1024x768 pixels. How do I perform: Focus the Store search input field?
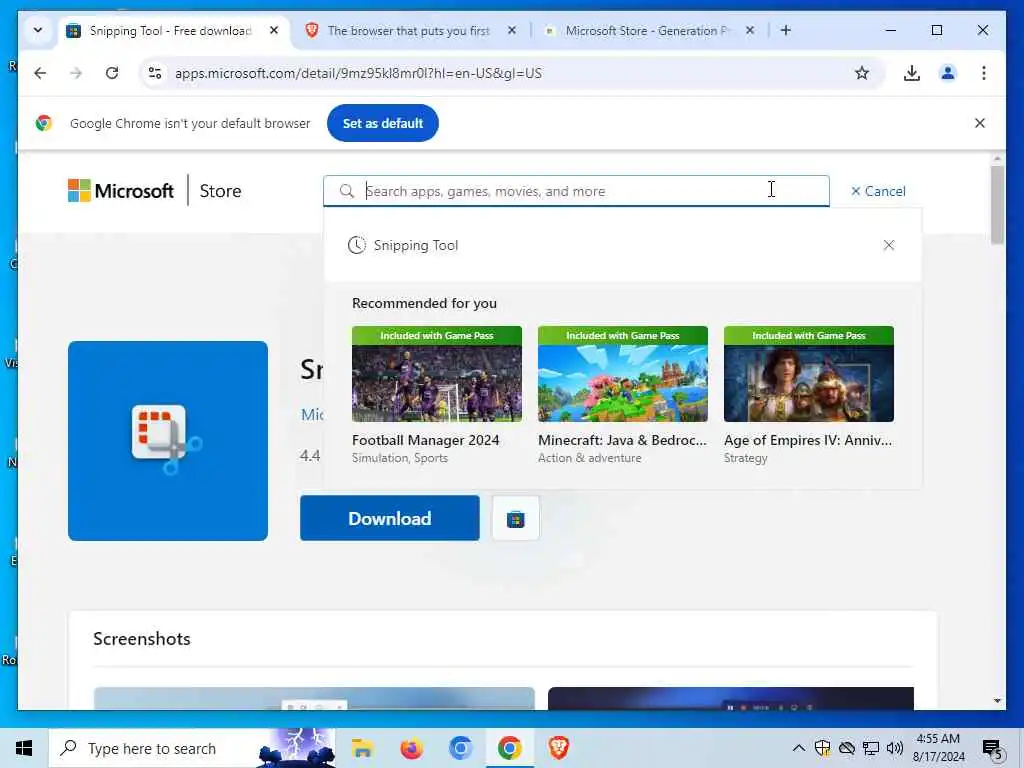point(576,191)
